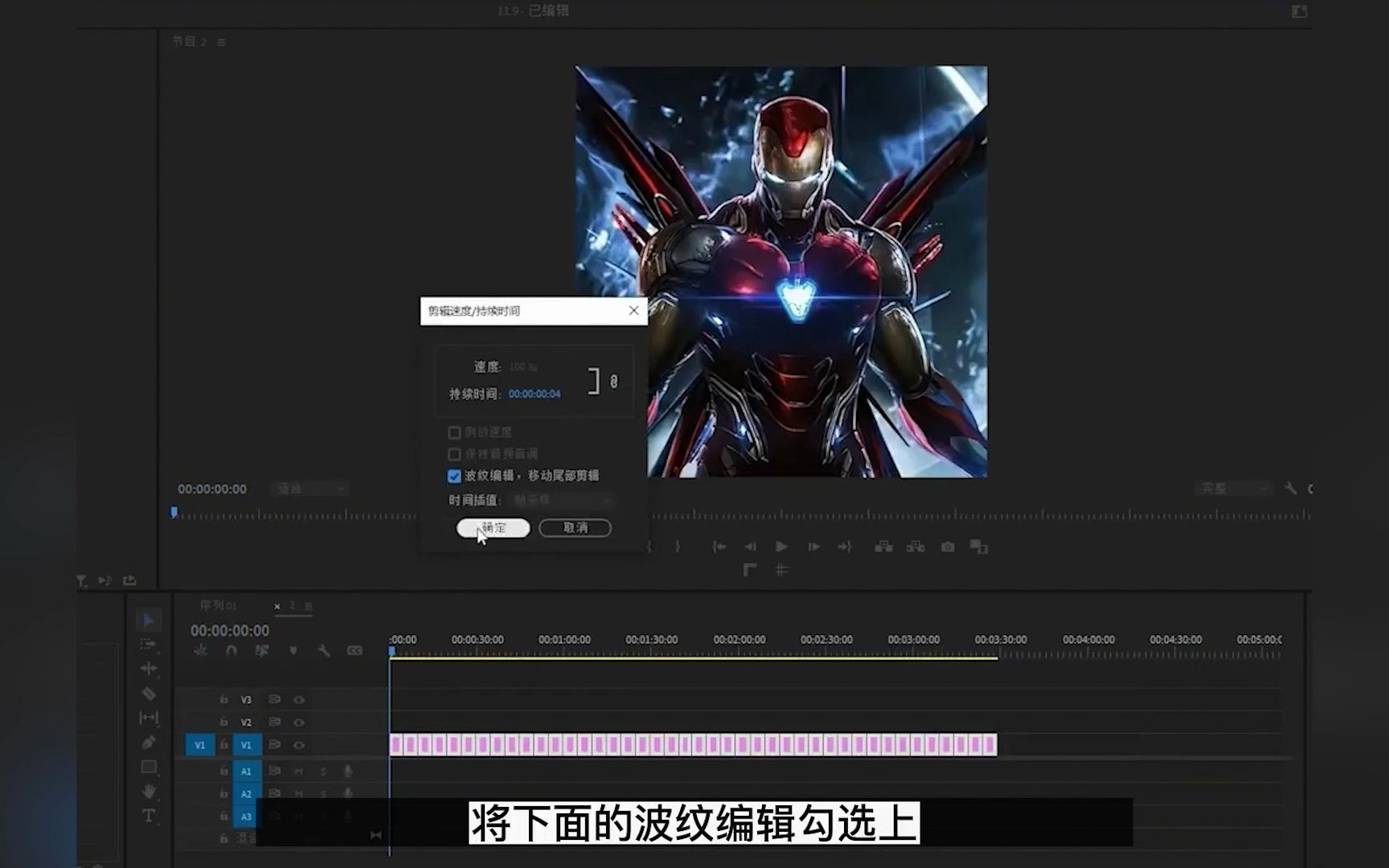Click the safe margins corner icon
The height and width of the screenshot is (868, 1389).
click(749, 570)
